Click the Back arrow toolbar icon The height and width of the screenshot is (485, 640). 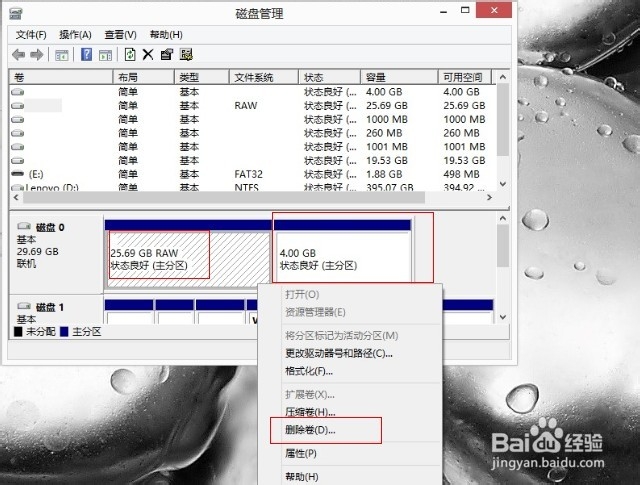[19, 54]
